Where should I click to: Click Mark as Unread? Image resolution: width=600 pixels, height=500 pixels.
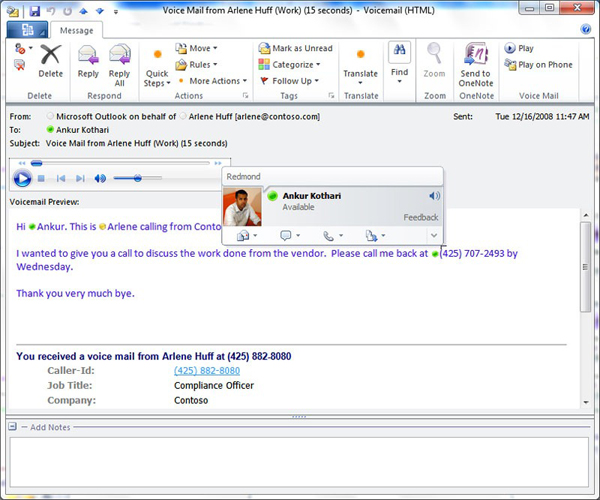tap(295, 48)
